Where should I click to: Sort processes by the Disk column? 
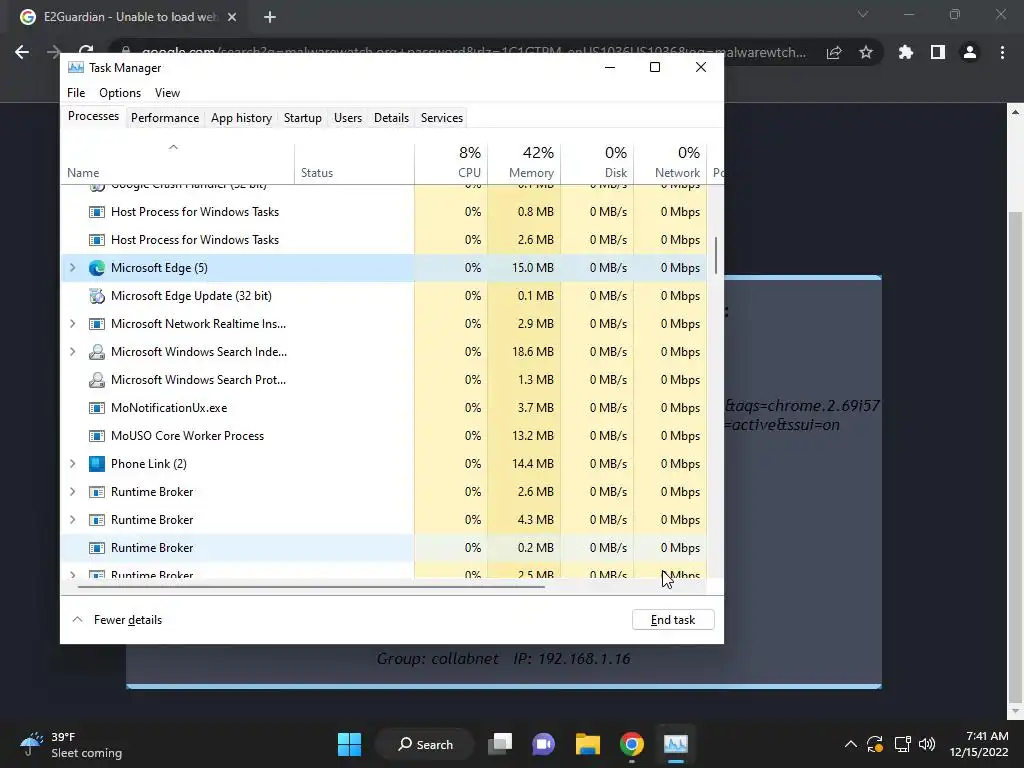point(597,162)
